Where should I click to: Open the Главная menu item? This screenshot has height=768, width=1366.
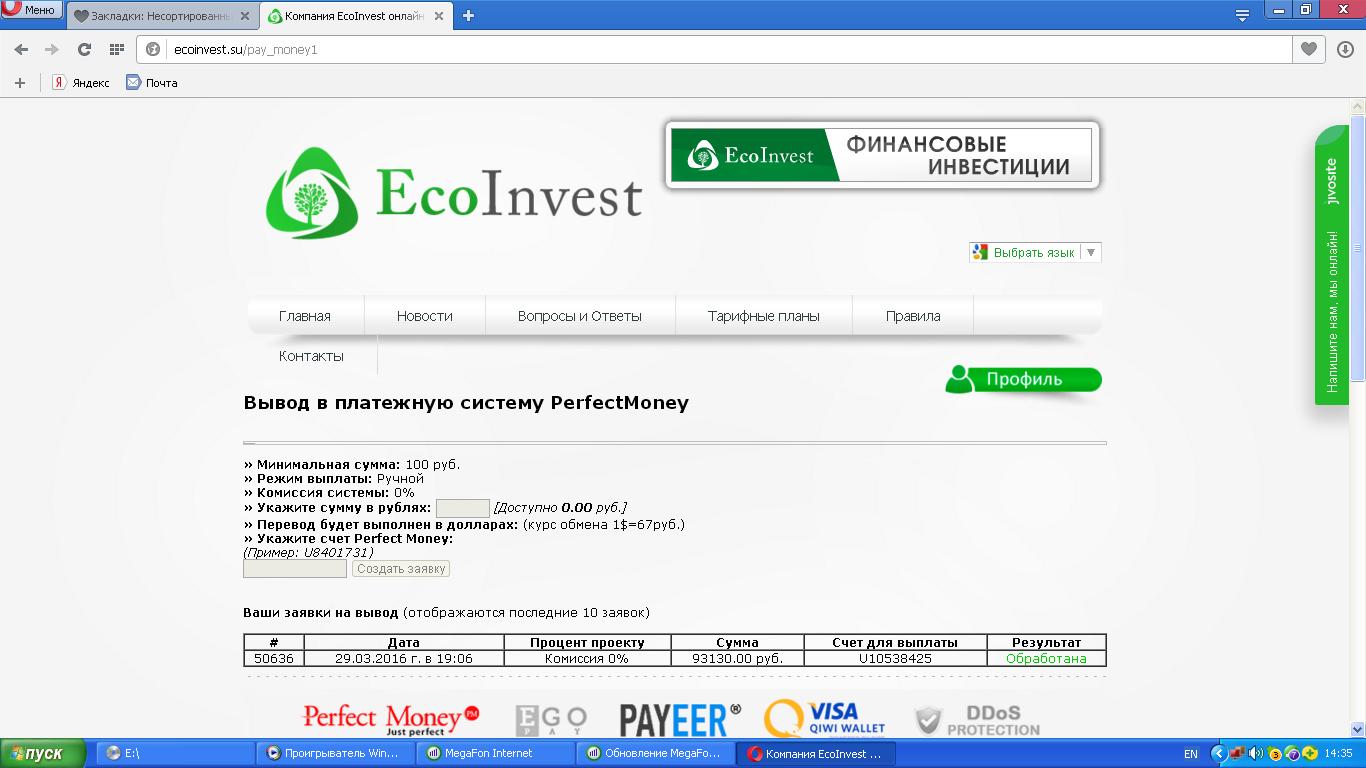tap(305, 316)
